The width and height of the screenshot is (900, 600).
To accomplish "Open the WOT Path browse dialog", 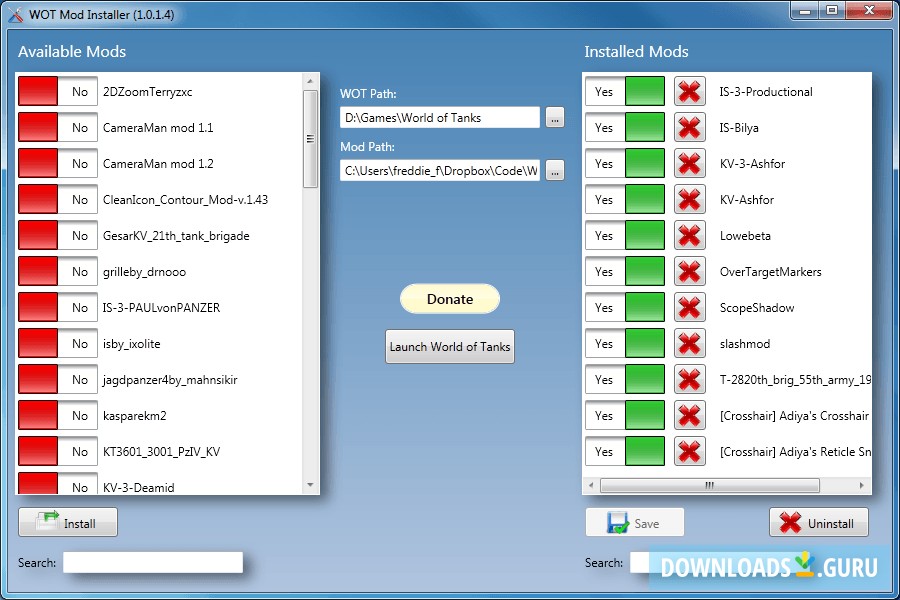I will click(554, 117).
